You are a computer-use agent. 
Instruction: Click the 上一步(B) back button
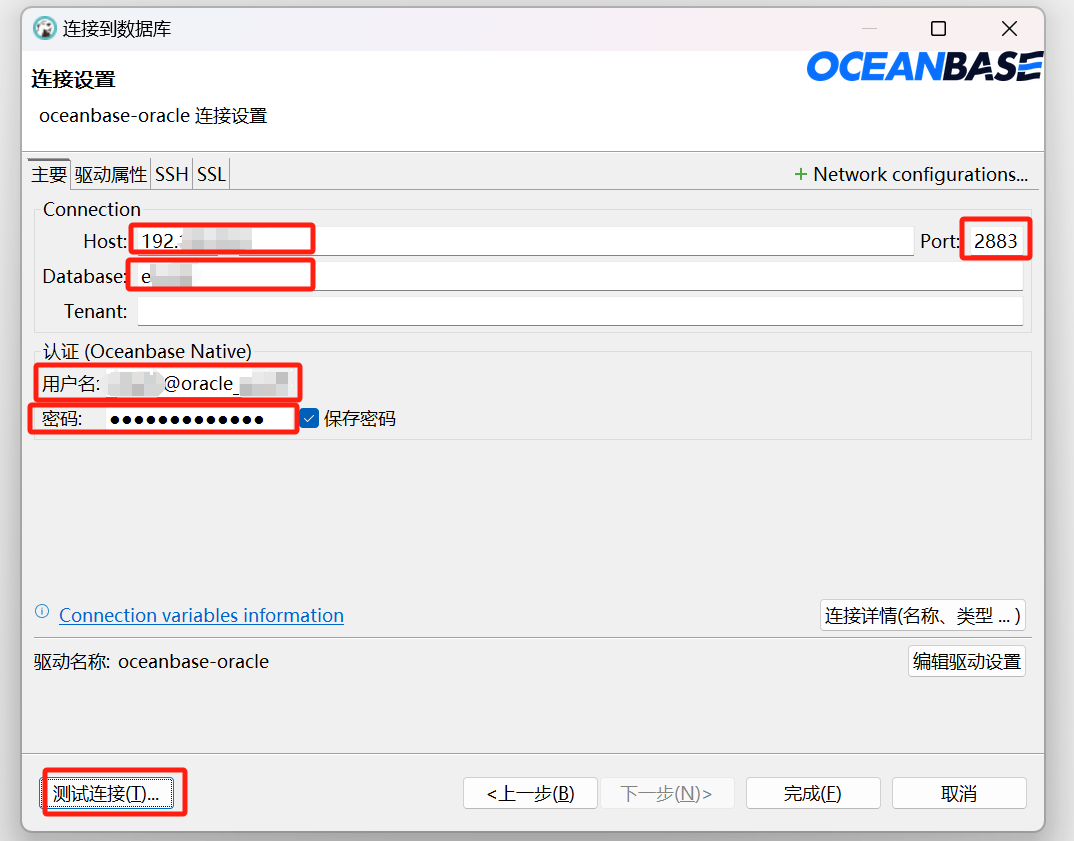click(530, 794)
